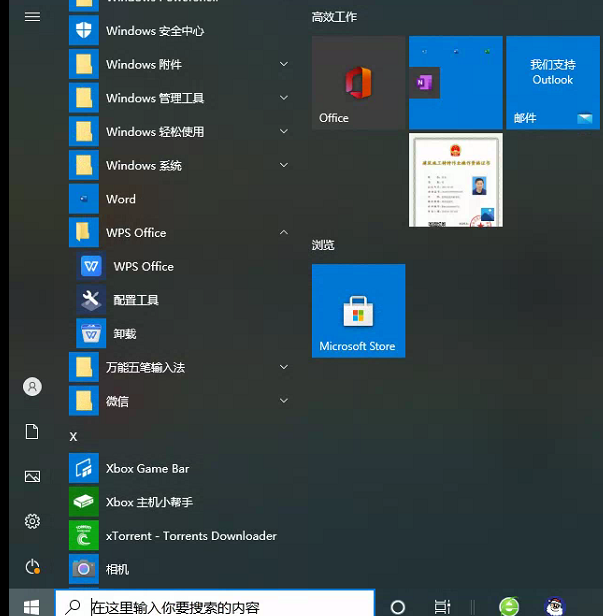Click the 配置工具 label text

tap(136, 300)
